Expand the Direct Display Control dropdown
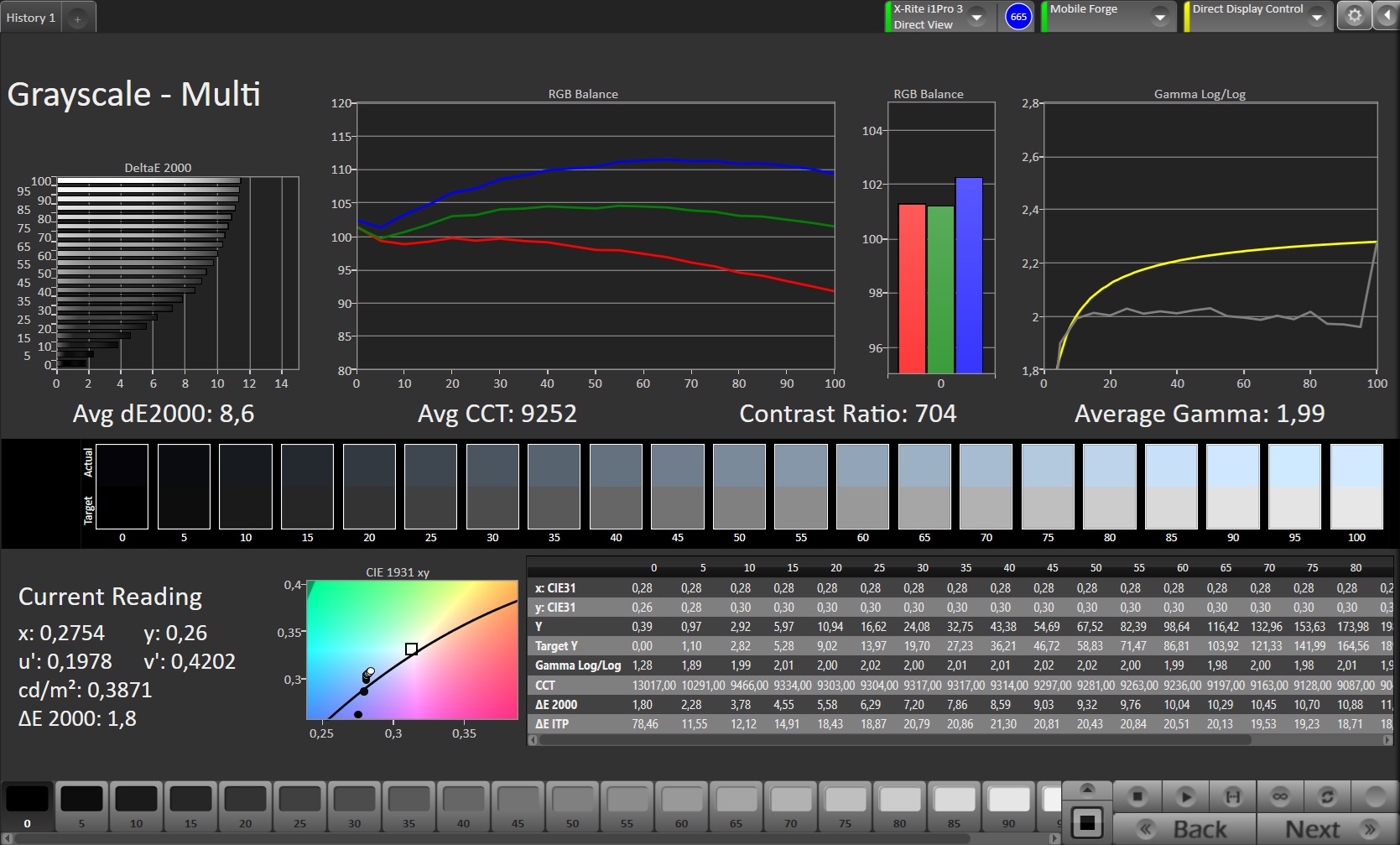The image size is (1400, 845). click(x=1317, y=17)
